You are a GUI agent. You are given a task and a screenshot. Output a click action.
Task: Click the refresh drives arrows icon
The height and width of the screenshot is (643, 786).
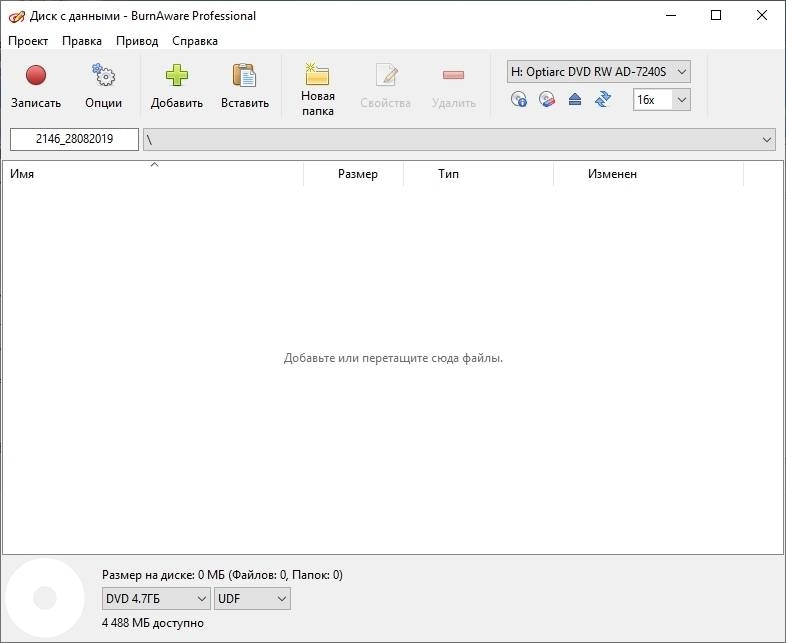pyautogui.click(x=603, y=99)
